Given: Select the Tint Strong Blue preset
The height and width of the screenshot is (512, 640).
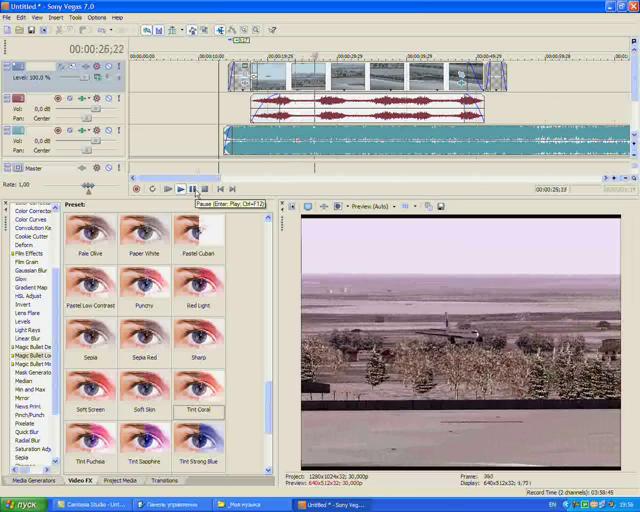Looking at the screenshot, I should click(199, 440).
